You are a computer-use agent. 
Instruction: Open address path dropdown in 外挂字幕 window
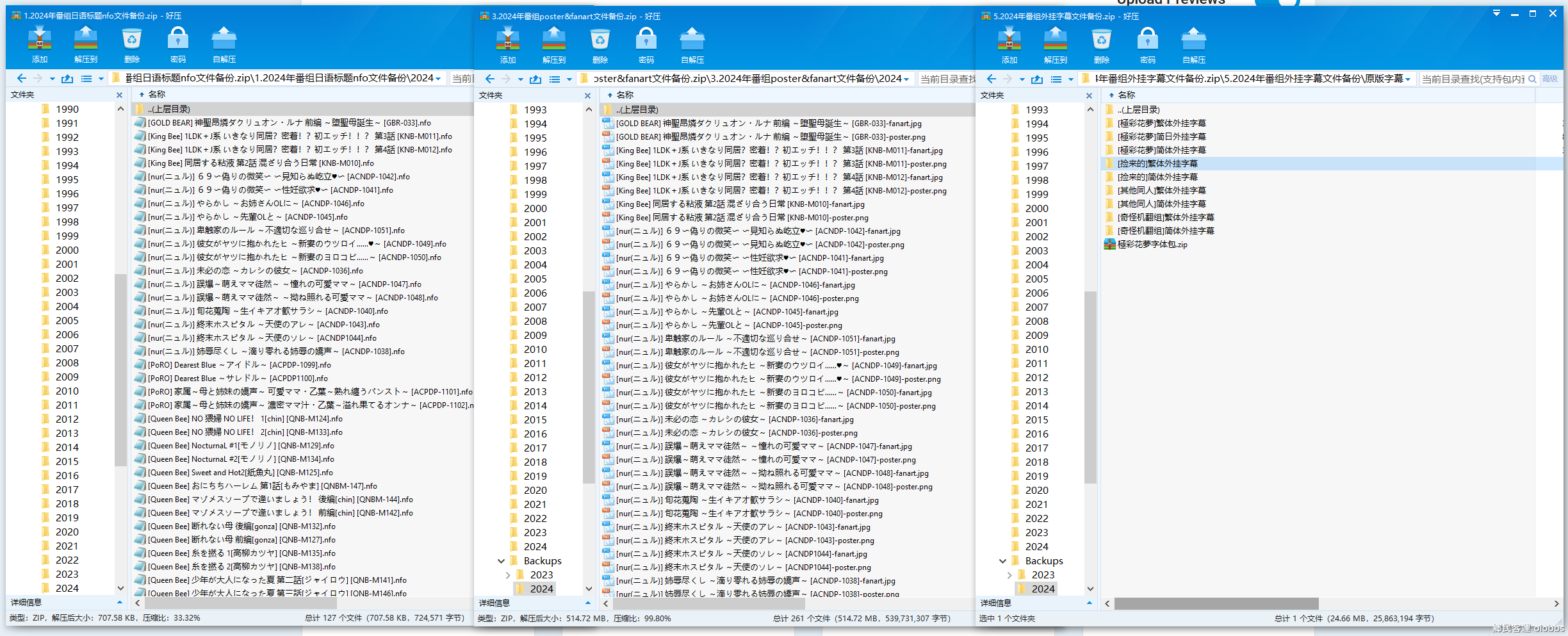(x=1408, y=79)
